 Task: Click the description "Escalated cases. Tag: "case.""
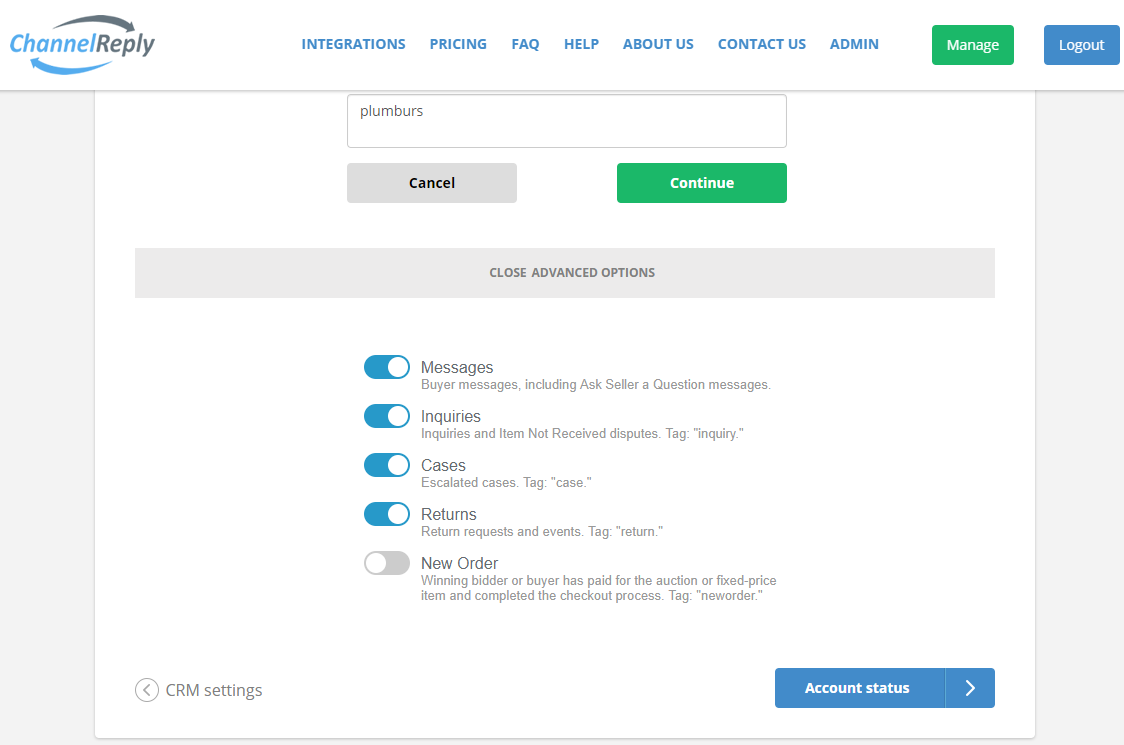(x=506, y=483)
